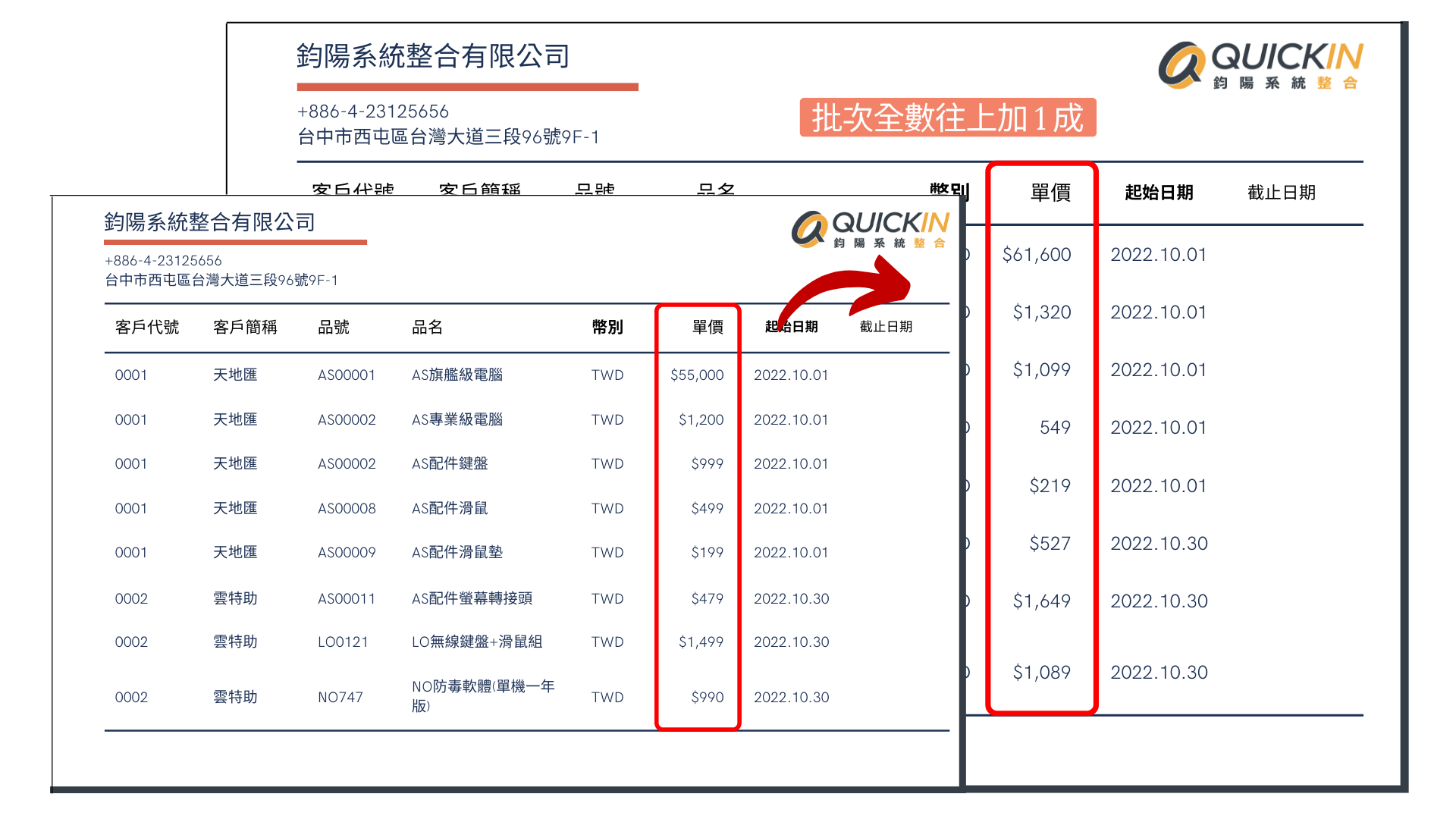Click the $1,099 price on back document

(1042, 369)
